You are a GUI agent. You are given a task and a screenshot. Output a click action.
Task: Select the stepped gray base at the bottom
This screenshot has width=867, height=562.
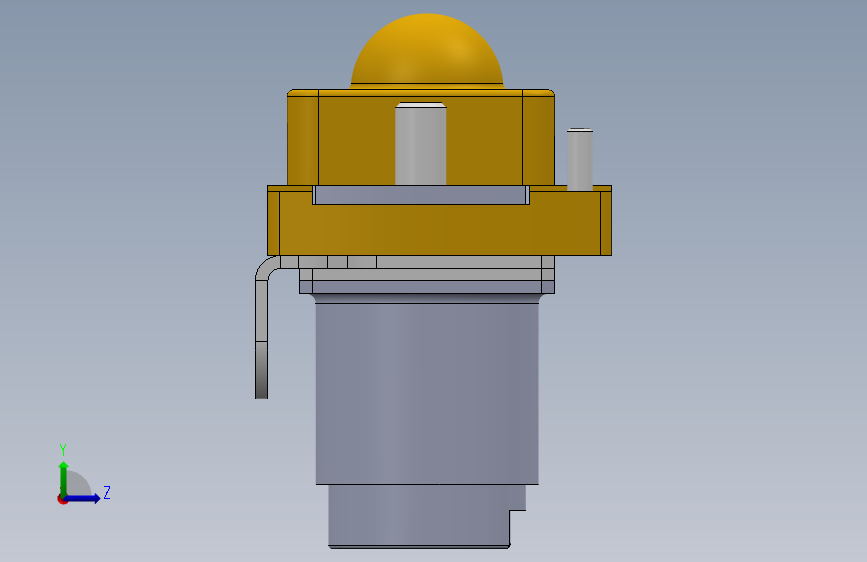426,516
